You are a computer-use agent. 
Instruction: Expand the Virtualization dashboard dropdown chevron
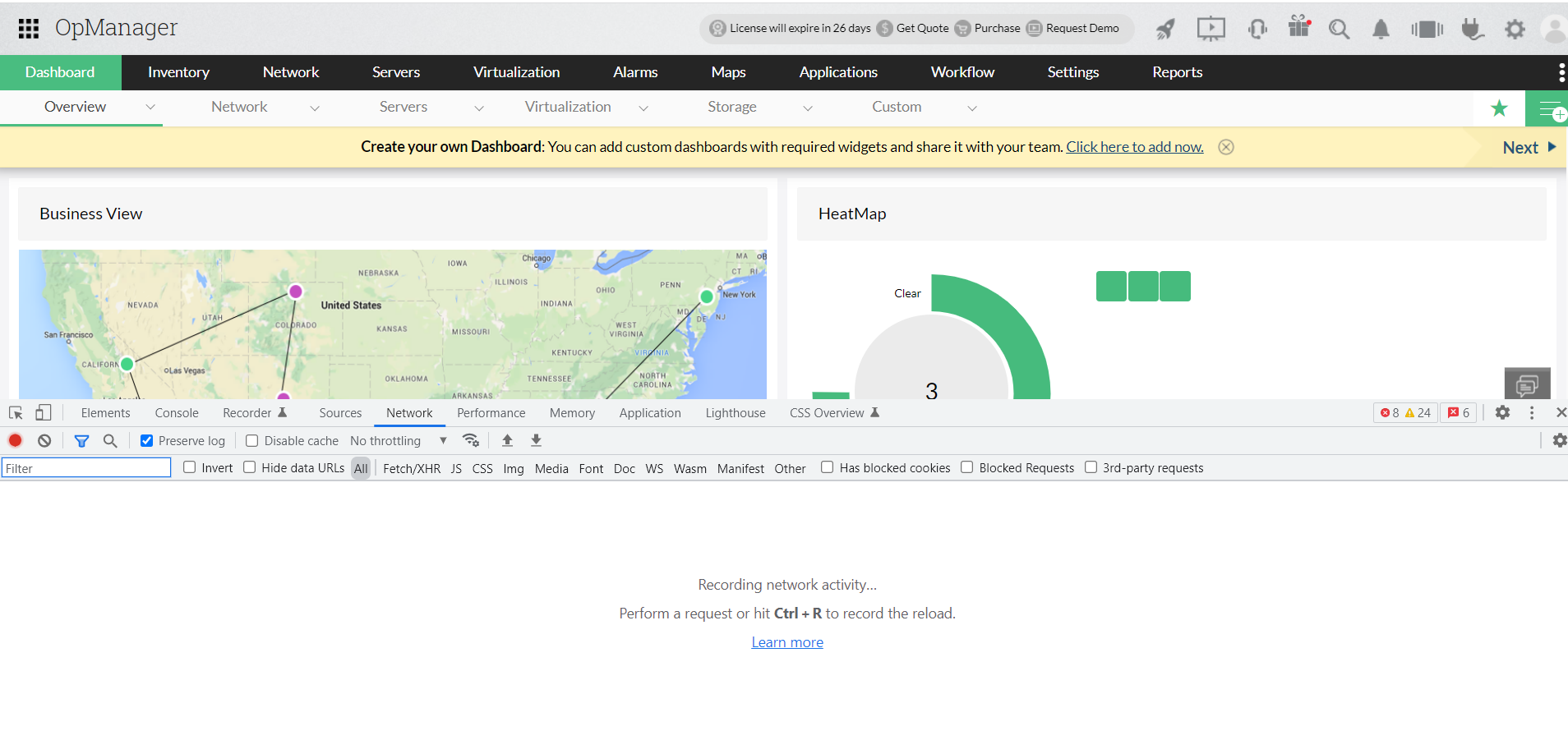[x=643, y=108]
